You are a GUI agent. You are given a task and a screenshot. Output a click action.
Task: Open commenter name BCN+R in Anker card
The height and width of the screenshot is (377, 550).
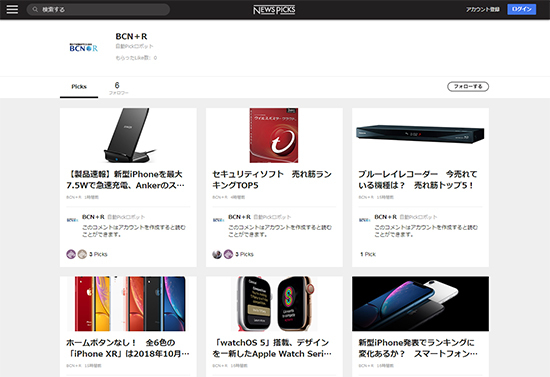(x=93, y=217)
